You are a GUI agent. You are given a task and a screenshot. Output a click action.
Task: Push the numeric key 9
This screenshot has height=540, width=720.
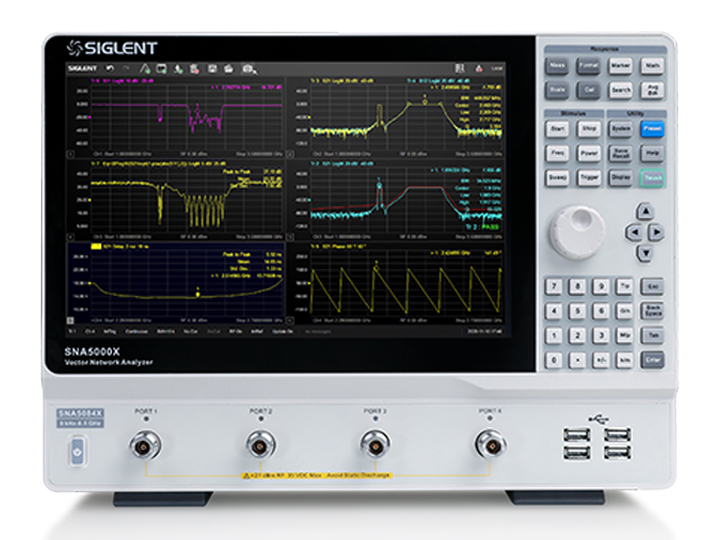[601, 287]
